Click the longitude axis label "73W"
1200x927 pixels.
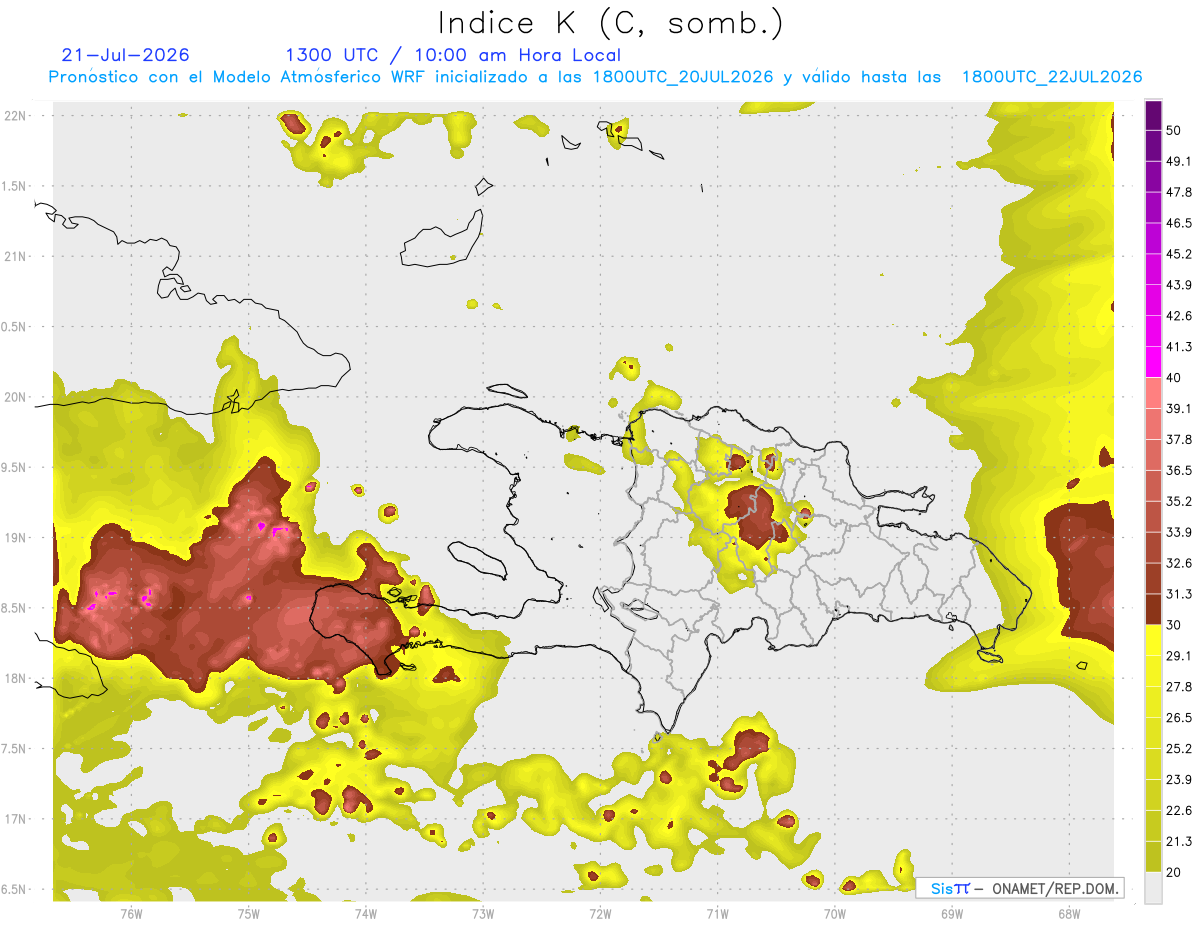[x=483, y=912]
